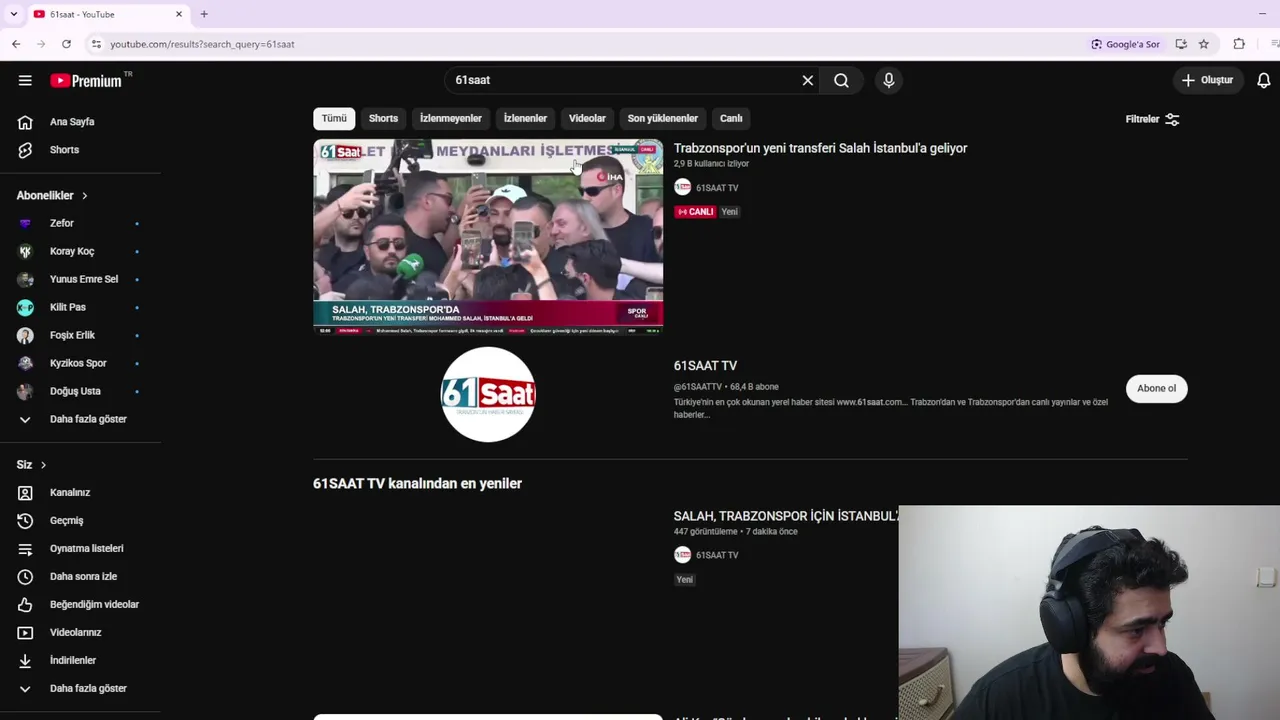The height and width of the screenshot is (720, 1280).
Task: Select the Tümü filter chip
Action: click(x=334, y=118)
